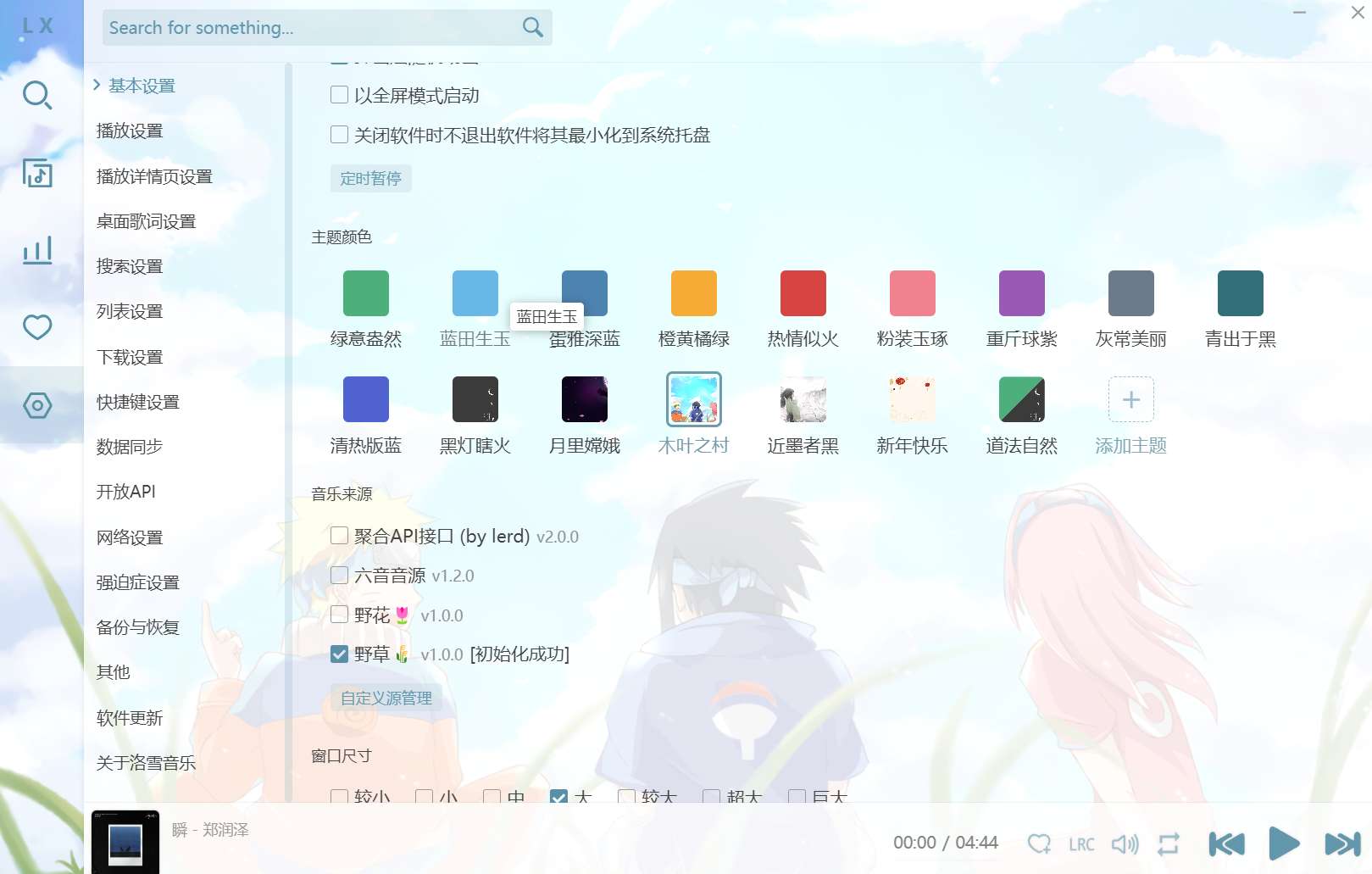Screen dimensions: 1372x874
Task: Skip to the previous track
Action: [x=1226, y=843]
